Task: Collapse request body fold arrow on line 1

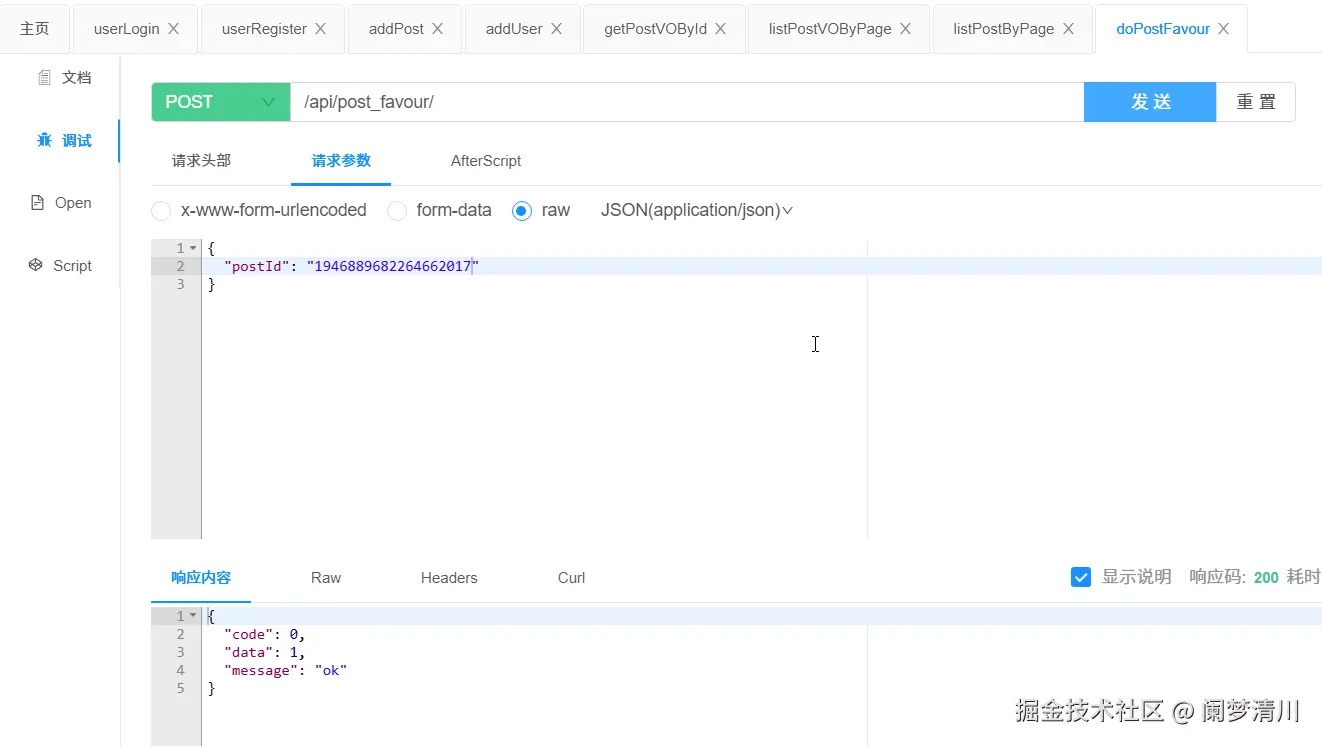Action: [193, 248]
